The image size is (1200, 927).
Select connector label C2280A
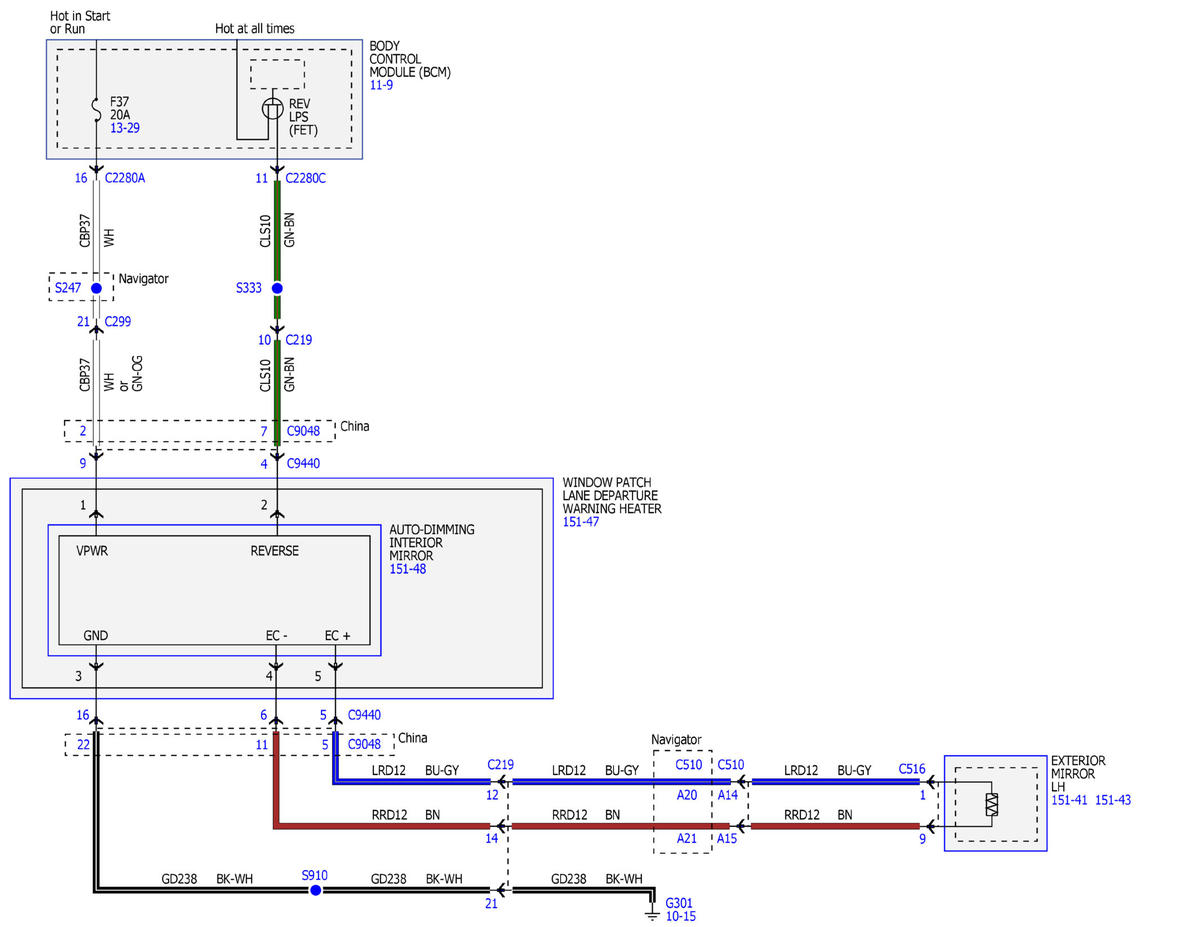coord(125,178)
